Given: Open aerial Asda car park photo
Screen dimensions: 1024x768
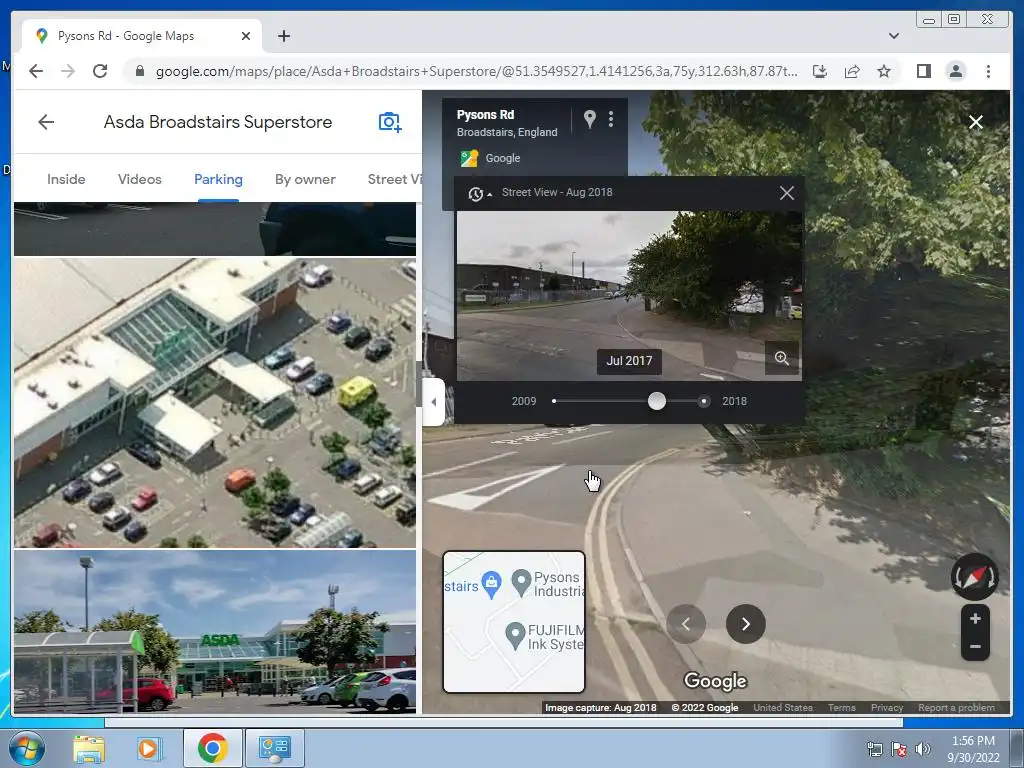Looking at the screenshot, I should [215, 402].
